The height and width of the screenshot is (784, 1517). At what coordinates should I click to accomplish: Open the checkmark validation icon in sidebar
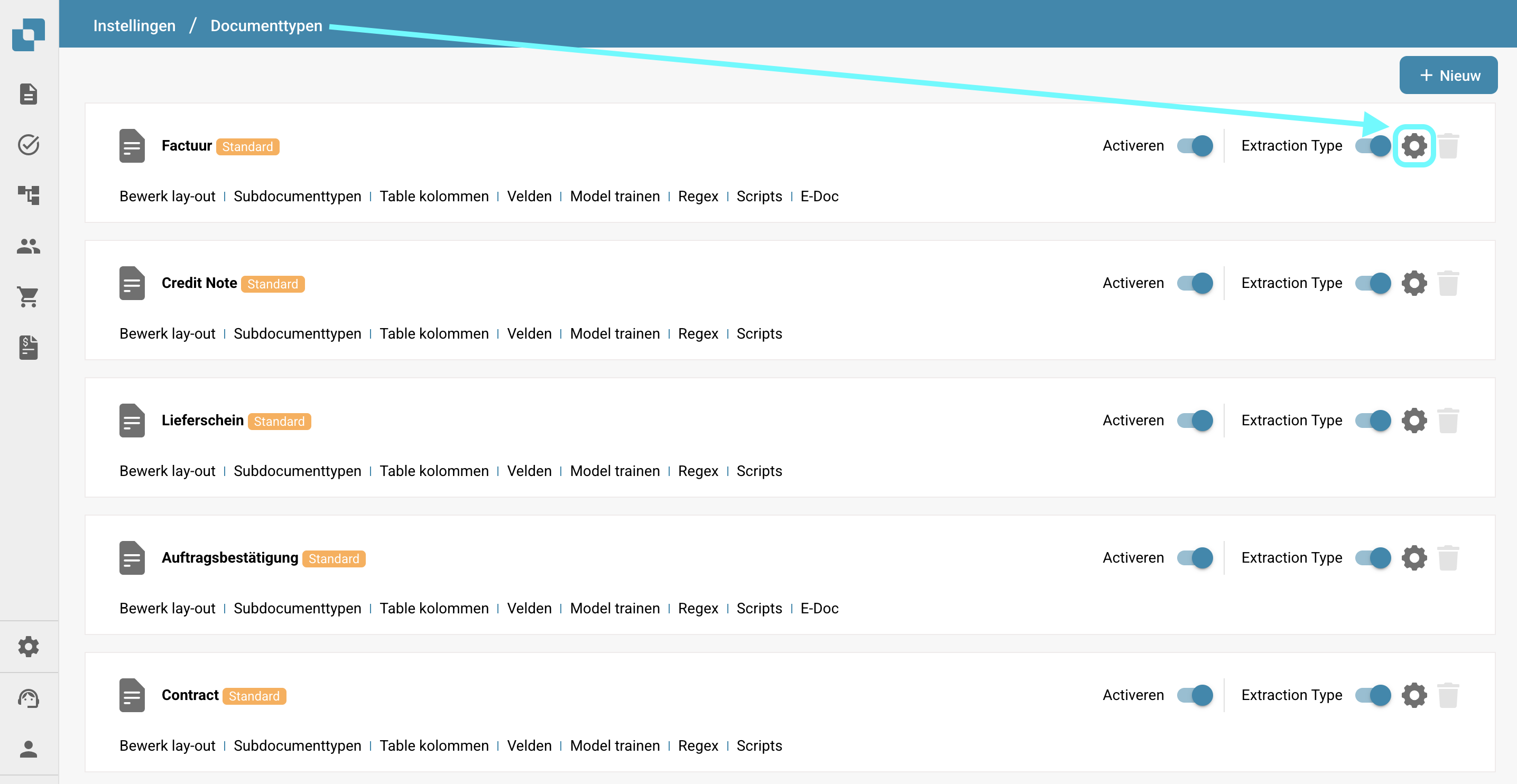pyautogui.click(x=28, y=145)
